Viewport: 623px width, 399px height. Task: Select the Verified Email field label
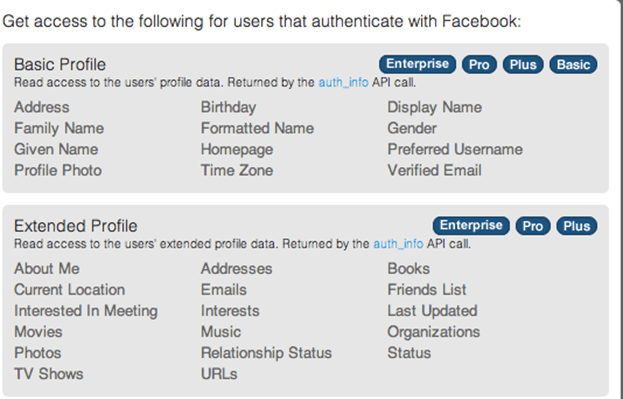tap(435, 170)
